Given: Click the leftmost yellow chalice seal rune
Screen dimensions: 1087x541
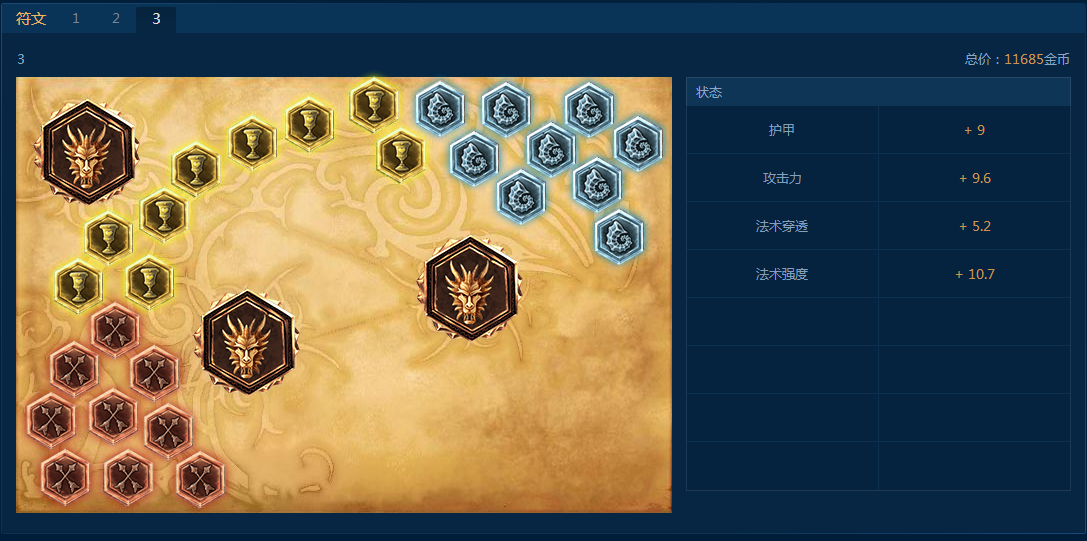Looking at the screenshot, I should point(79,286).
